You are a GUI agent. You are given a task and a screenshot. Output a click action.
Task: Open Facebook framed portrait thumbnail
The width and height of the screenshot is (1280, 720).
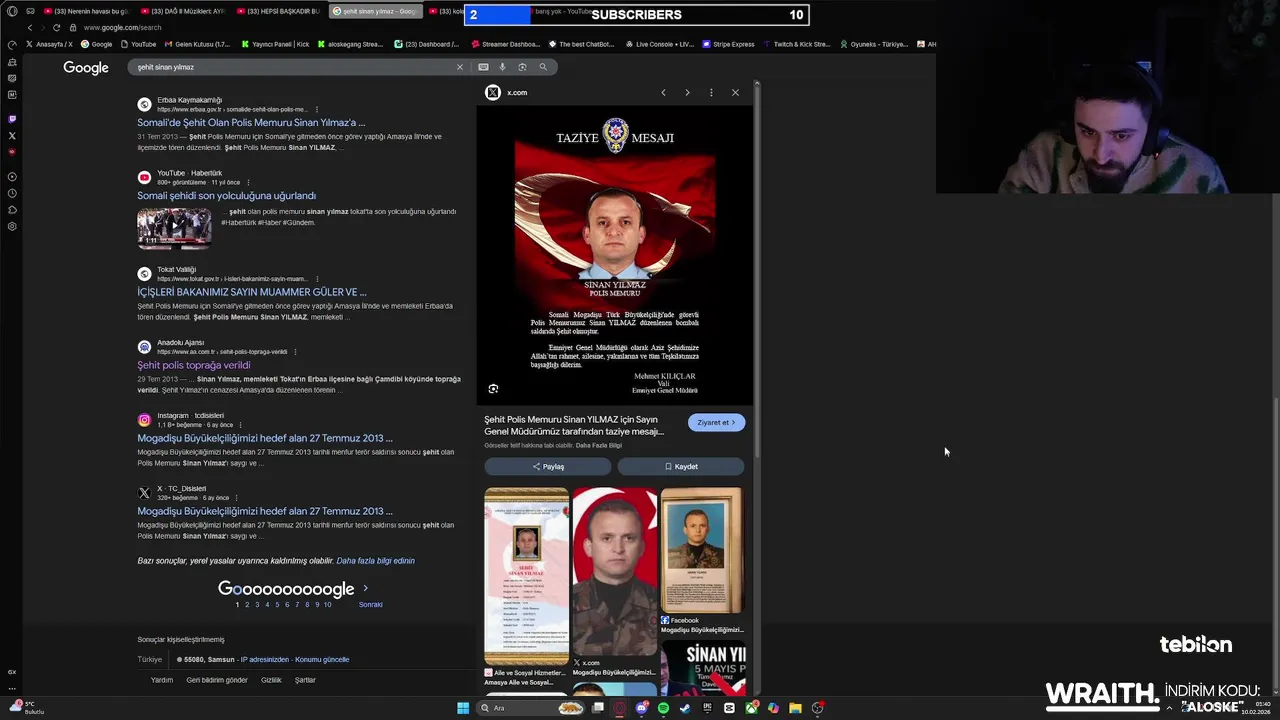coord(702,551)
